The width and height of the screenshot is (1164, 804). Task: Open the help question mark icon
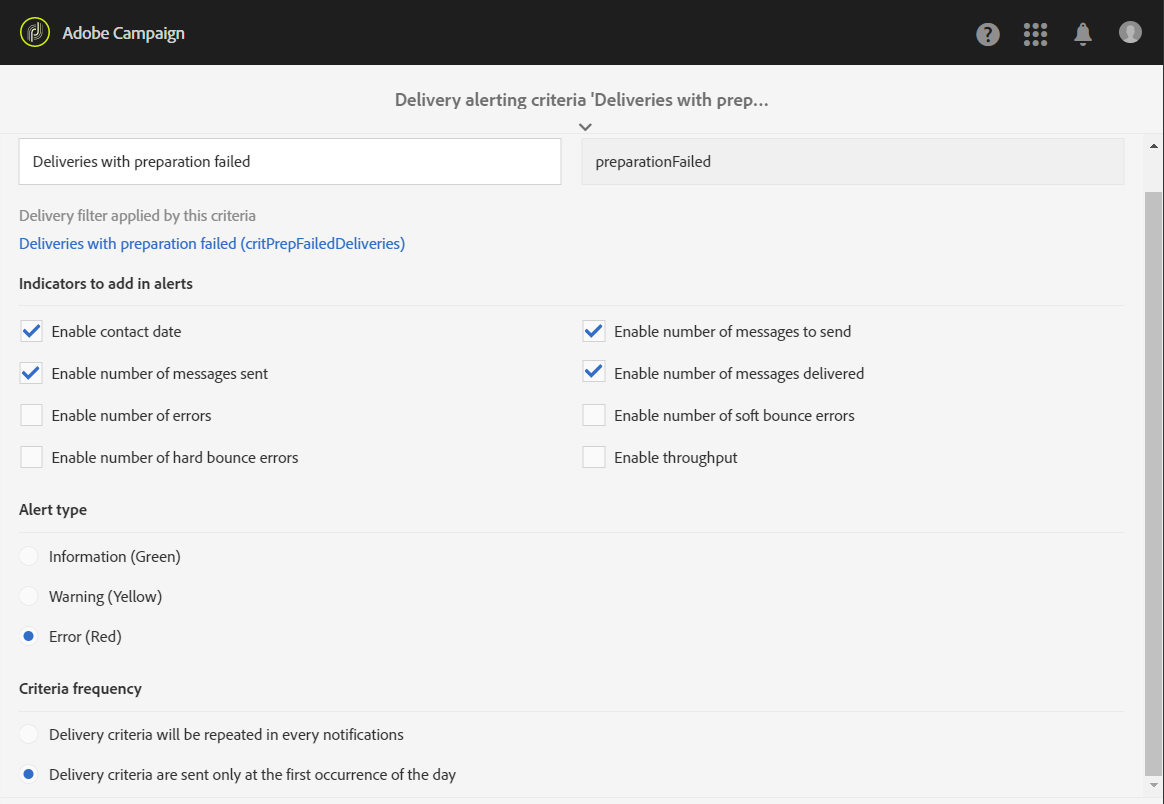(x=988, y=34)
